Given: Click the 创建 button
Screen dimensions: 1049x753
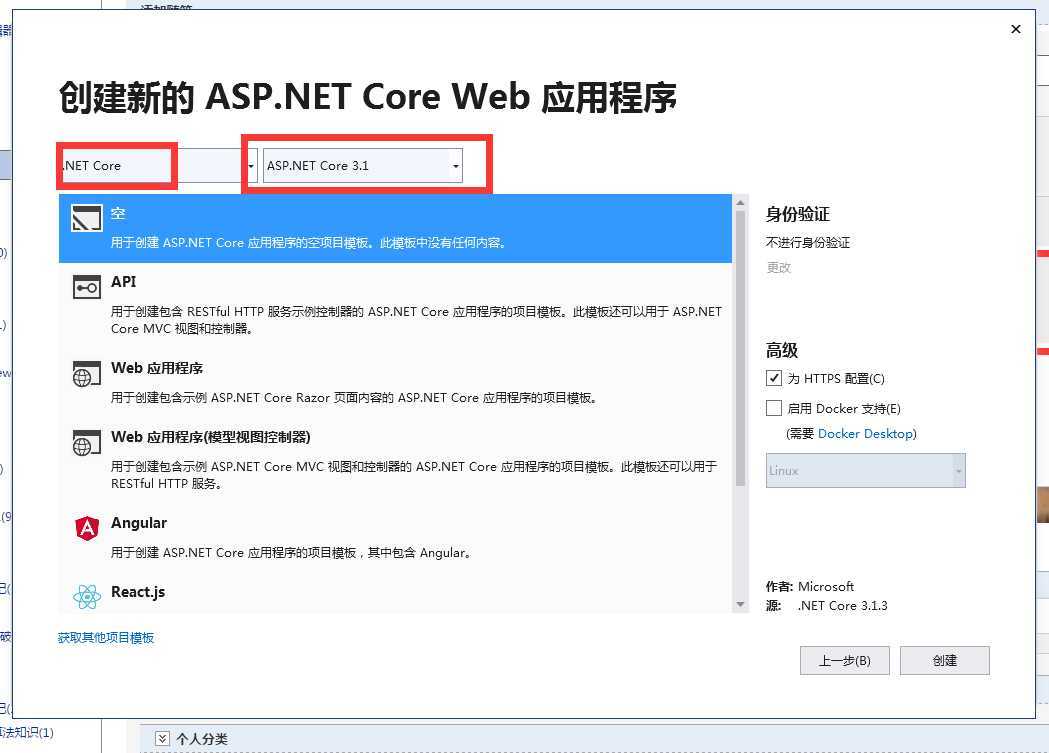Looking at the screenshot, I should tap(945, 661).
